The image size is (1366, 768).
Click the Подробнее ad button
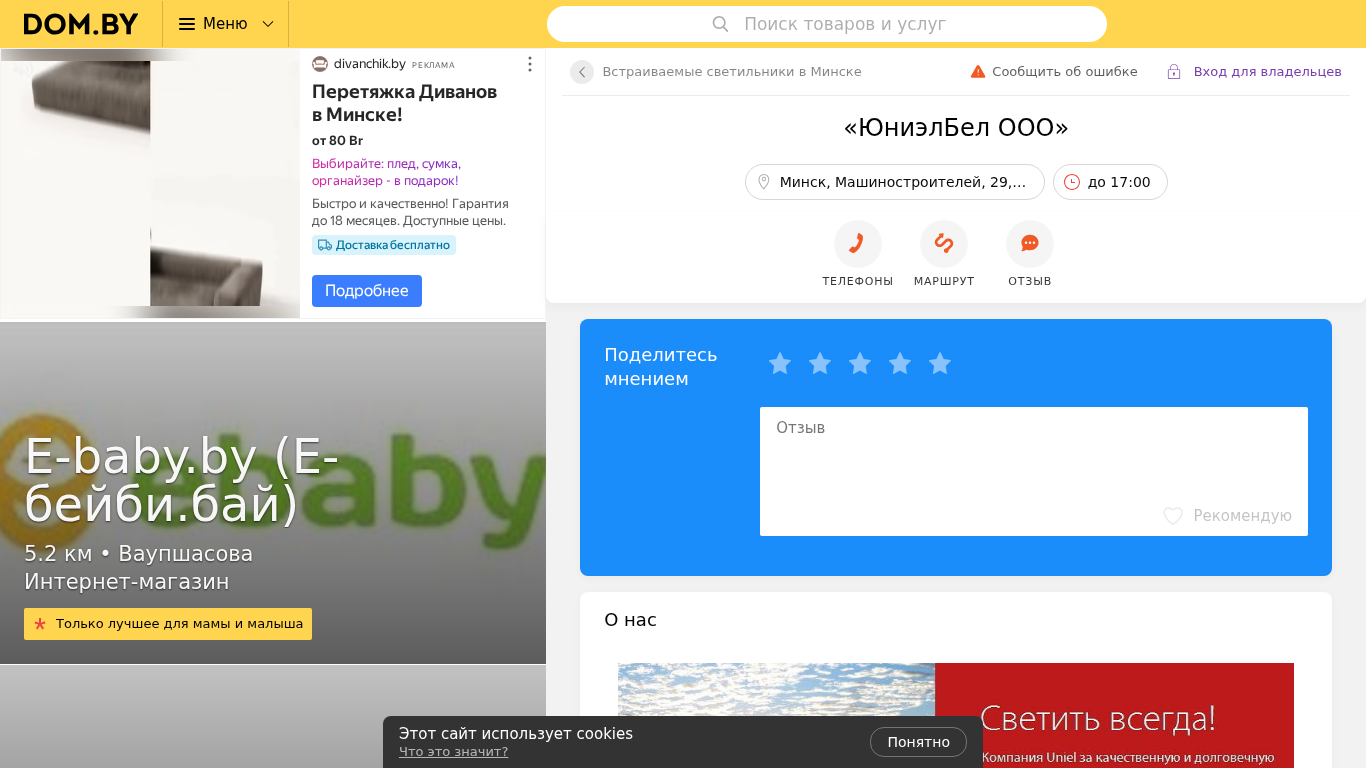tap(367, 291)
